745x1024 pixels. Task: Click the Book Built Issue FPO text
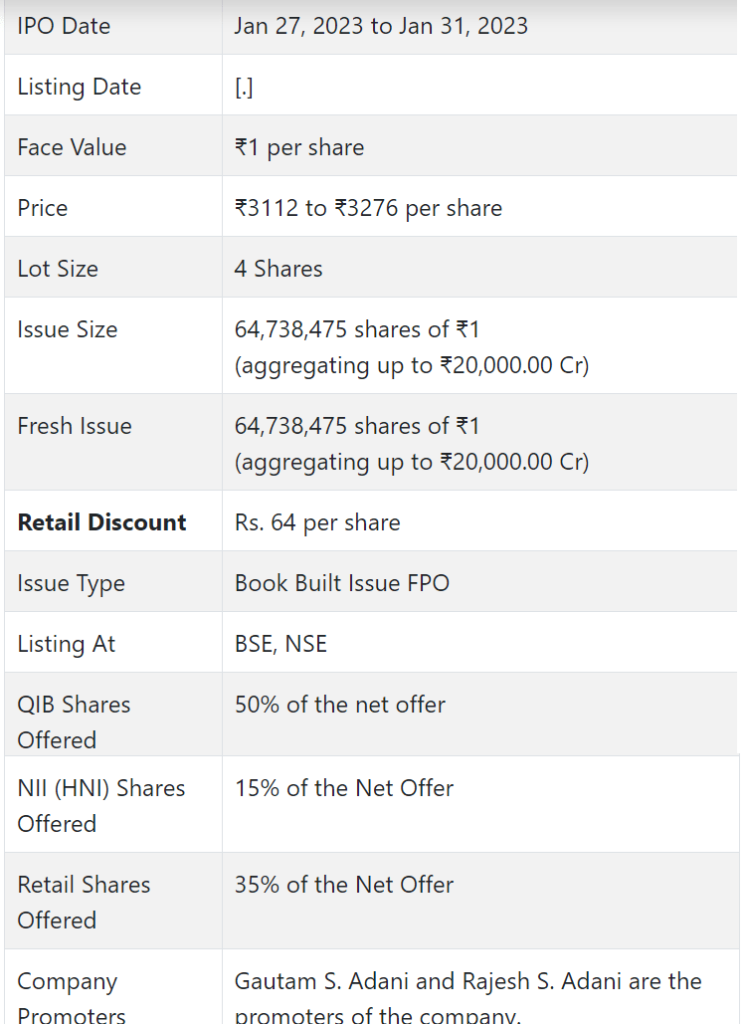pyautogui.click(x=342, y=583)
